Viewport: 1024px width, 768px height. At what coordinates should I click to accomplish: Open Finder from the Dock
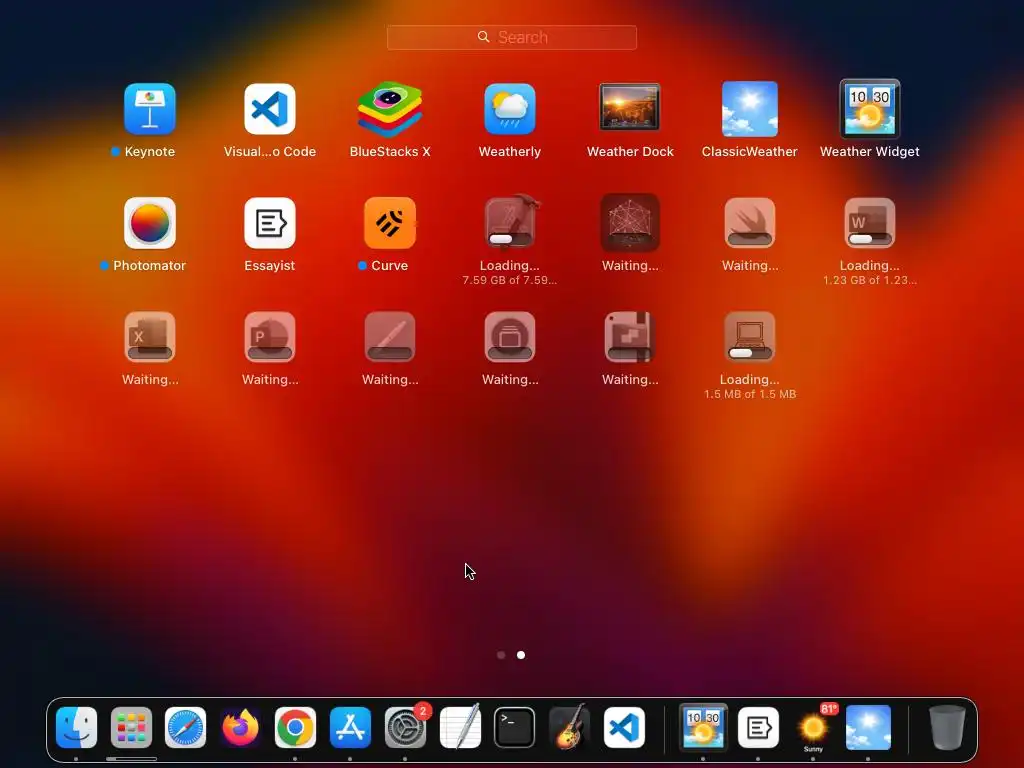[76, 728]
